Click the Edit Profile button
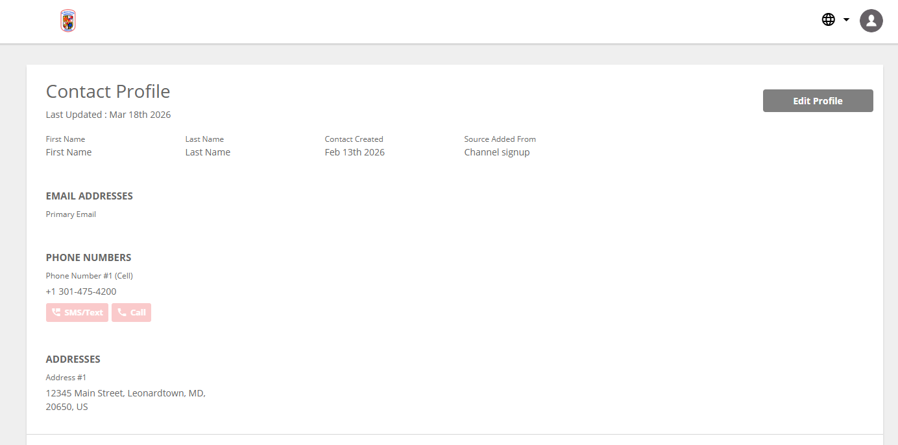Image resolution: width=898 pixels, height=445 pixels. pyautogui.click(x=818, y=101)
